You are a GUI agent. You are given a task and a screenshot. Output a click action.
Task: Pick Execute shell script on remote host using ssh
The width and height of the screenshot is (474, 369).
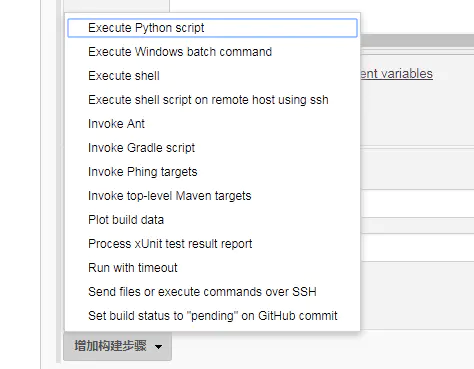212,100
